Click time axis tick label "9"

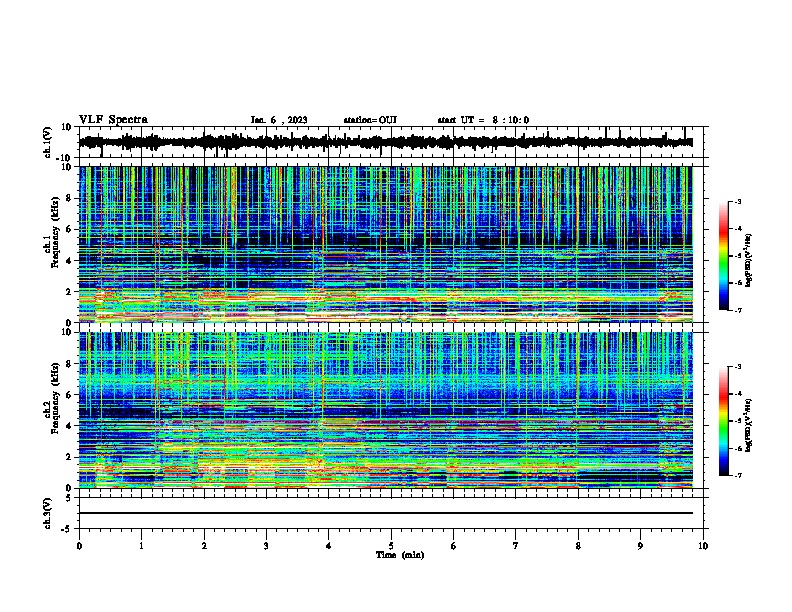tap(640, 546)
